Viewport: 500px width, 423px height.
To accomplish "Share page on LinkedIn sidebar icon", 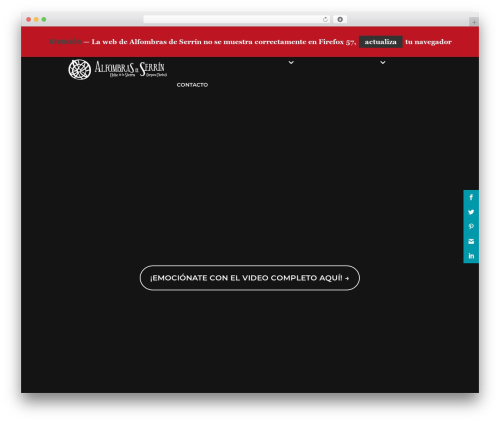I will 471,256.
